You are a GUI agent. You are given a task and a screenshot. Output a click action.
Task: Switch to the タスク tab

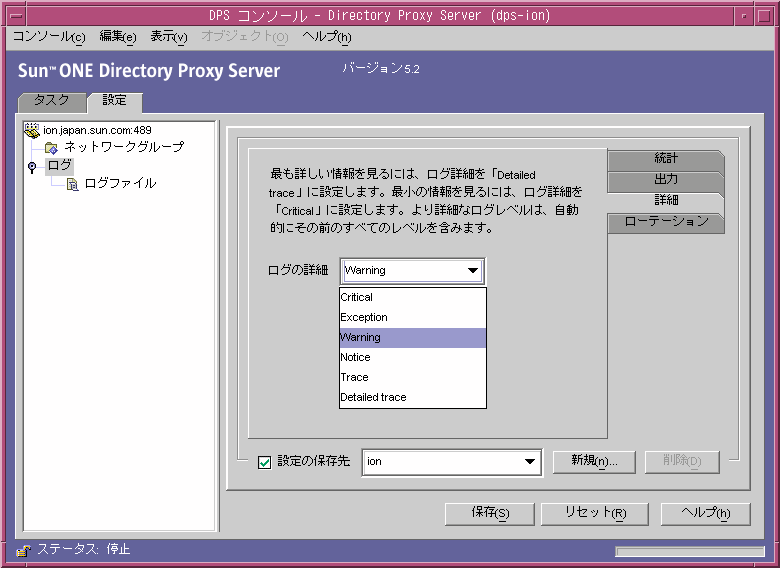pos(52,101)
